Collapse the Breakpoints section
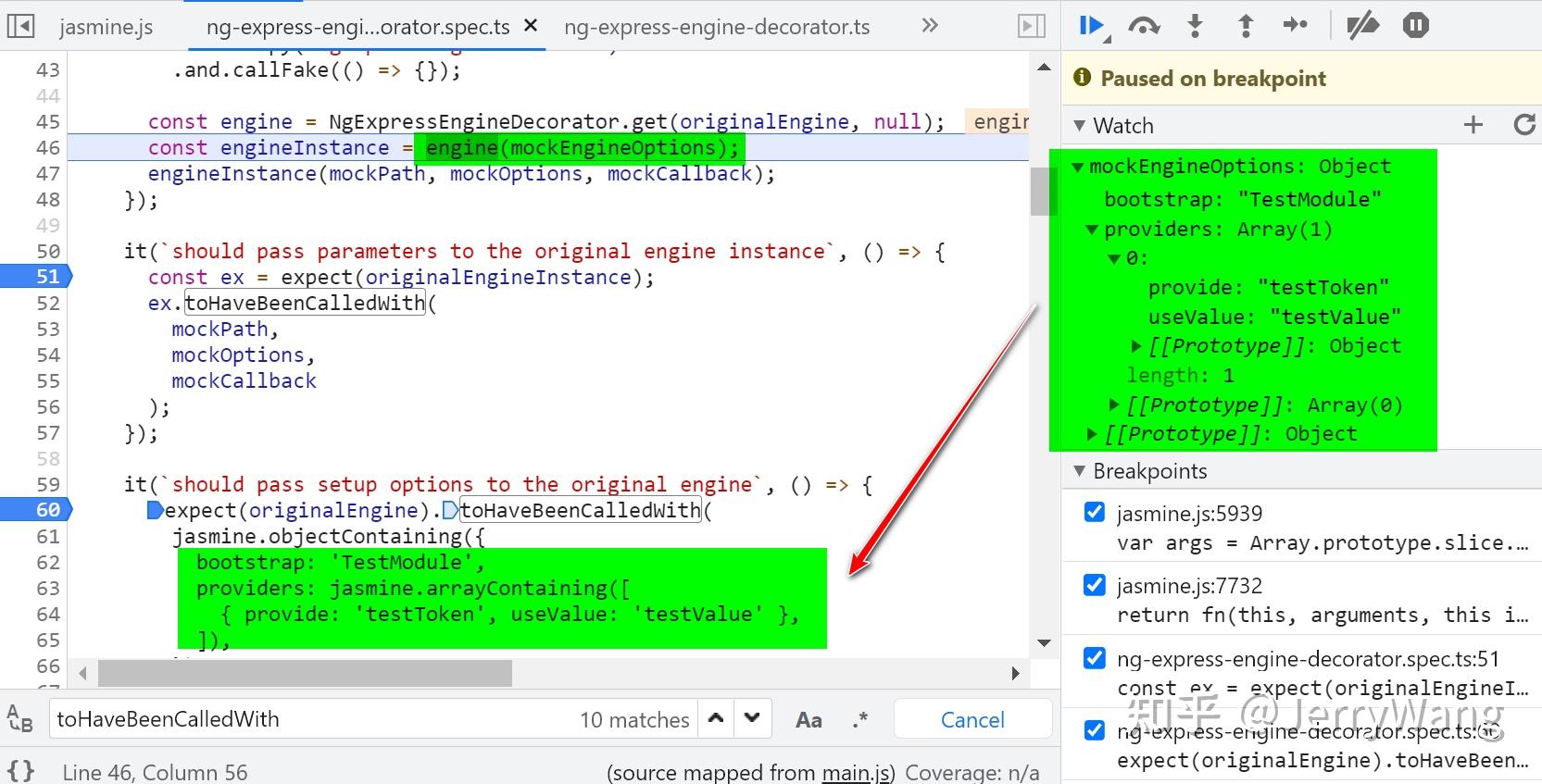The width and height of the screenshot is (1542, 784). (x=1080, y=470)
